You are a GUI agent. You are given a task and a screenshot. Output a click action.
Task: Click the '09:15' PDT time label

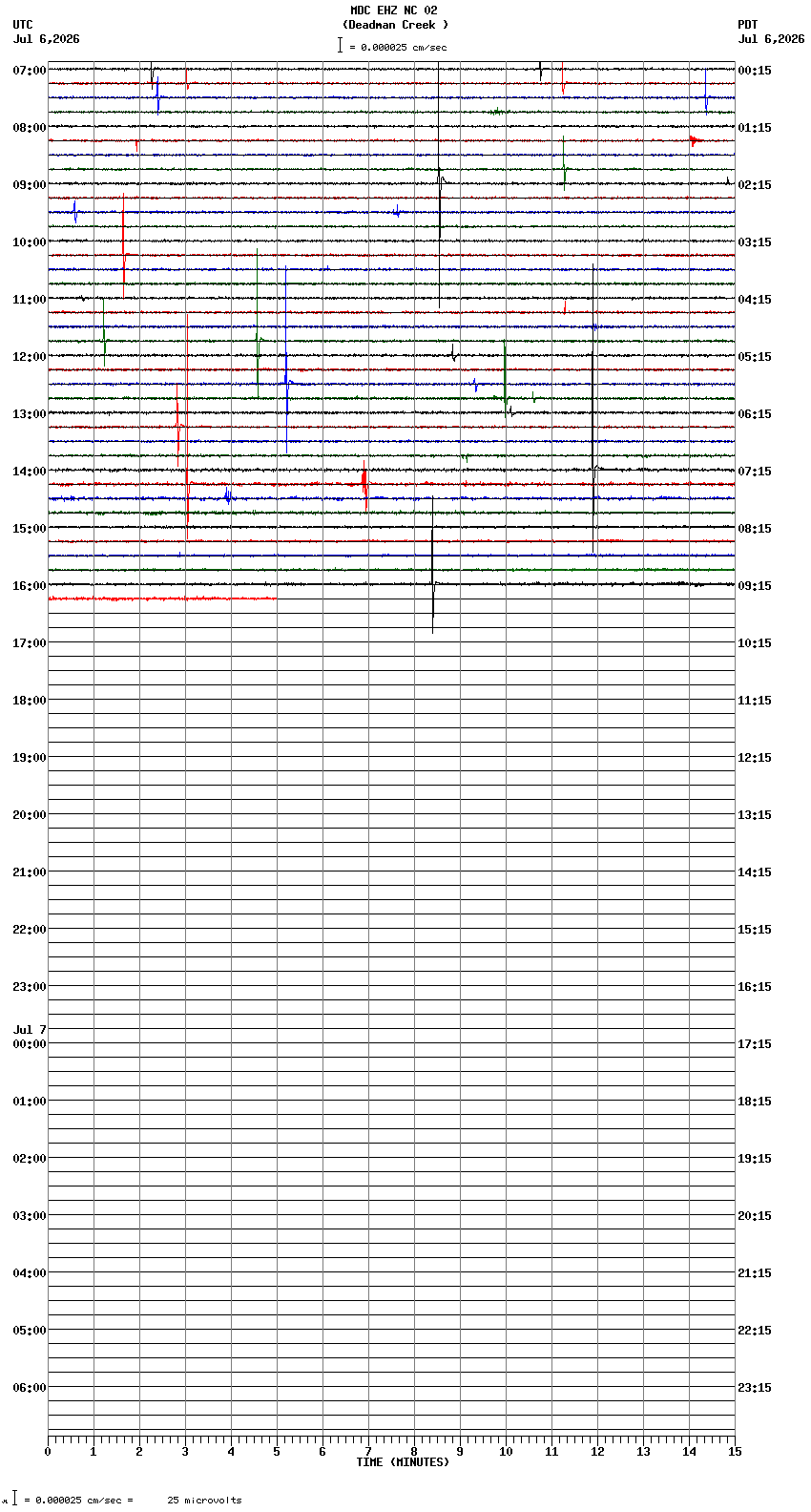tap(755, 586)
